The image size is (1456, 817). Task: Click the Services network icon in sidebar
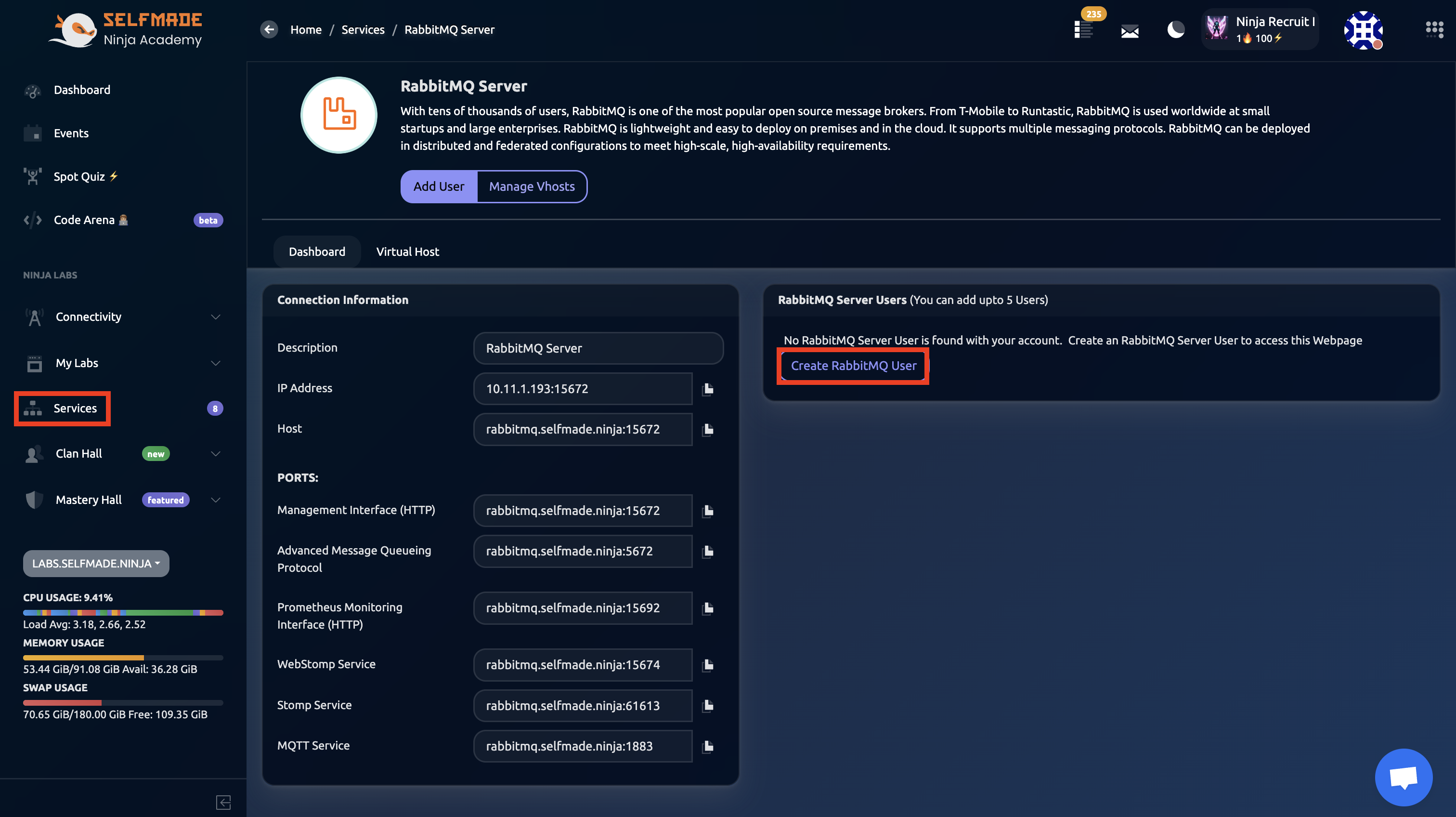pyautogui.click(x=33, y=408)
